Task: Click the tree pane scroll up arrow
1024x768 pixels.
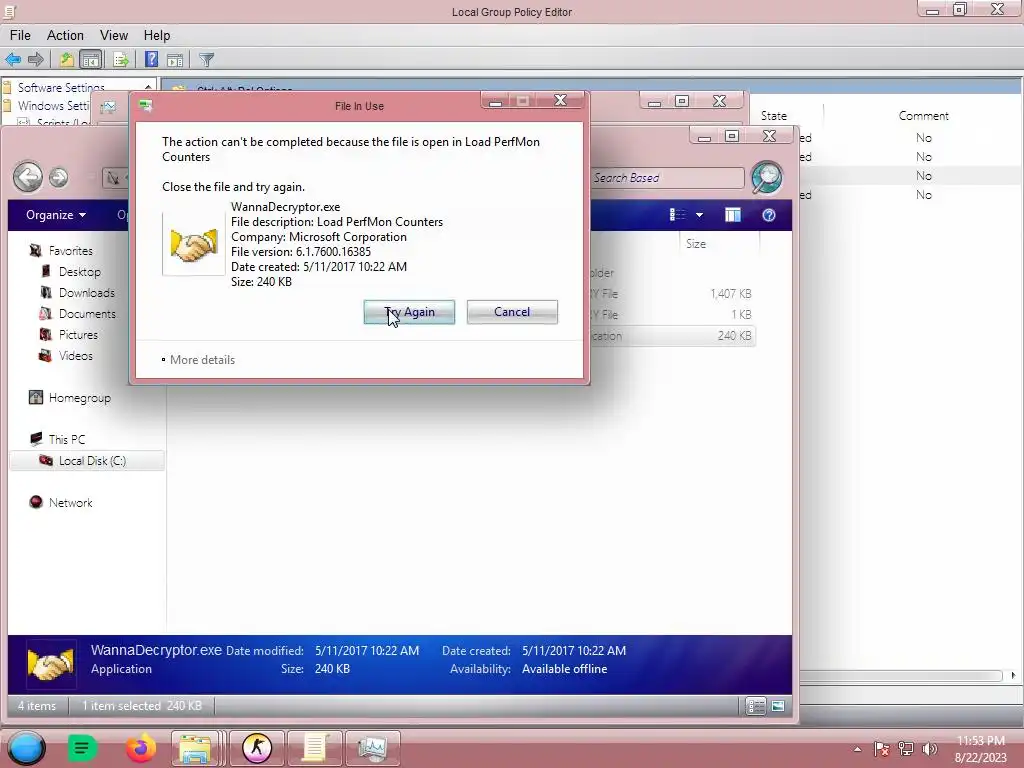Action: coord(148,87)
